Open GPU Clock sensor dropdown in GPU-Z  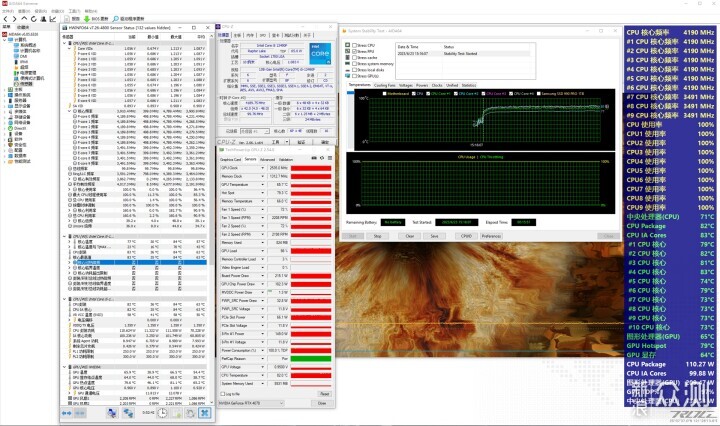pyautogui.click(x=263, y=168)
